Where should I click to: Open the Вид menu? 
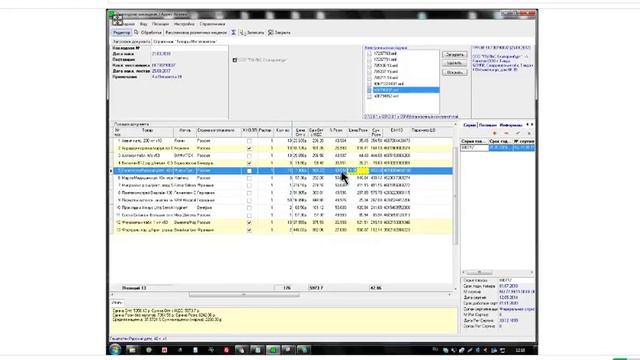143,24
